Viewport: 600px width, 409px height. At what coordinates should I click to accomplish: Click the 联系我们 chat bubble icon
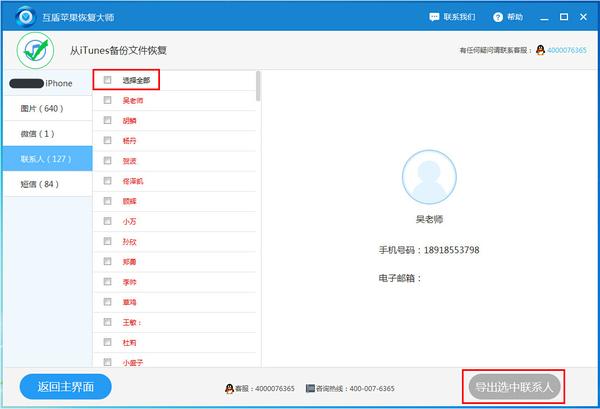(x=434, y=17)
